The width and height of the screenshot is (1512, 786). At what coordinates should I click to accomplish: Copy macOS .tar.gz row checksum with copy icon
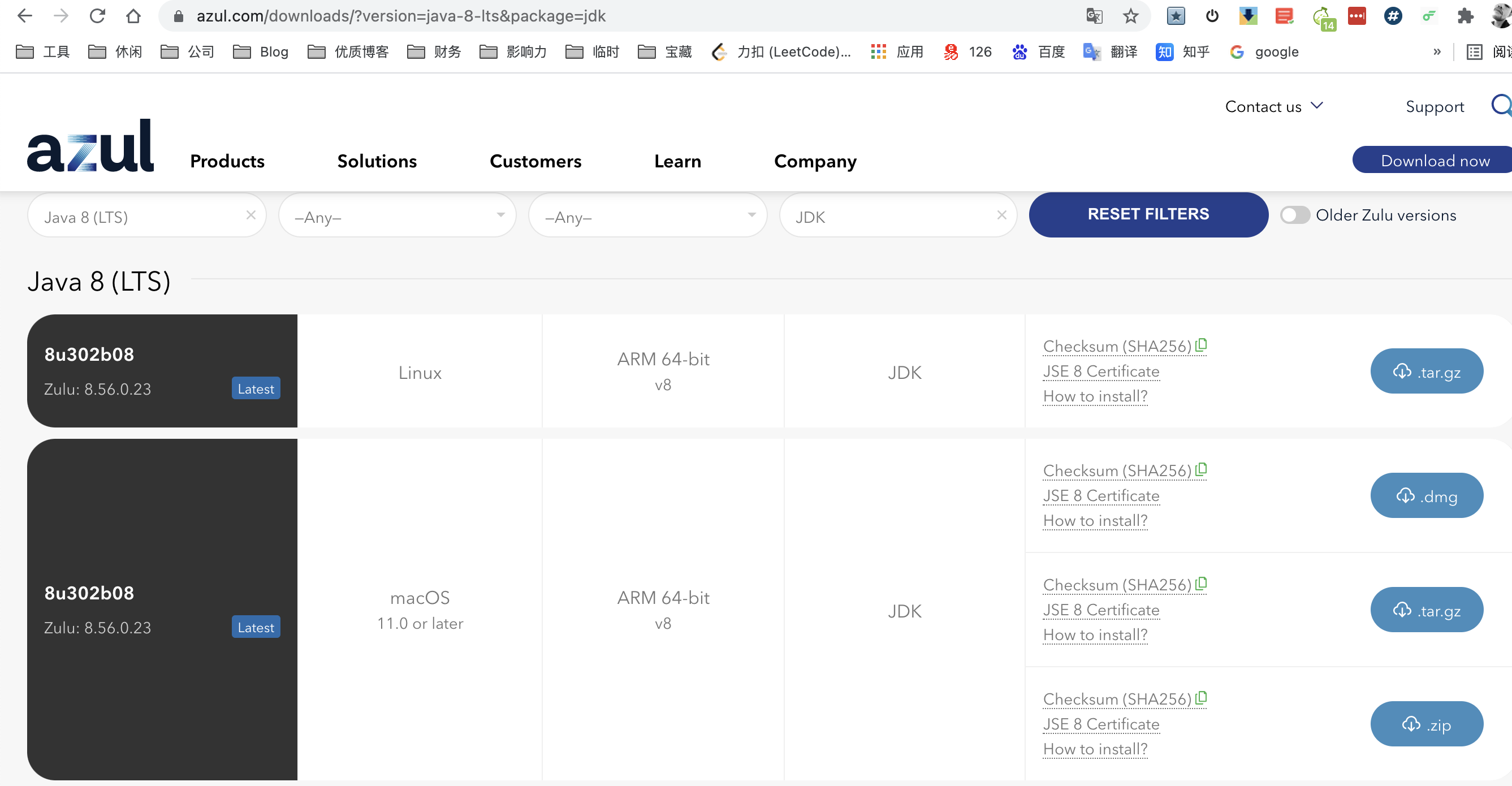pyautogui.click(x=1201, y=584)
